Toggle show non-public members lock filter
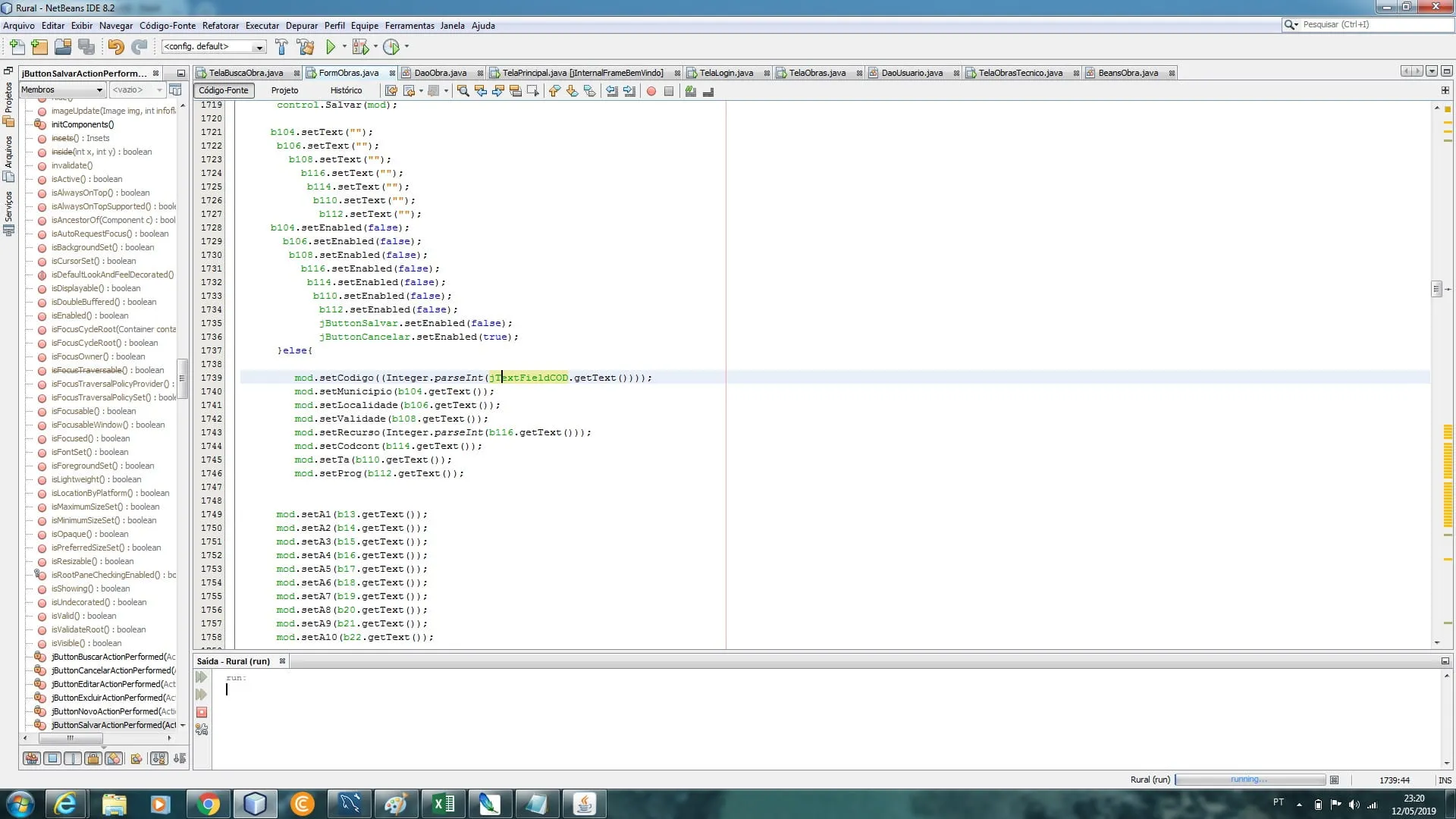This screenshot has width=1456, height=819. 93,758
